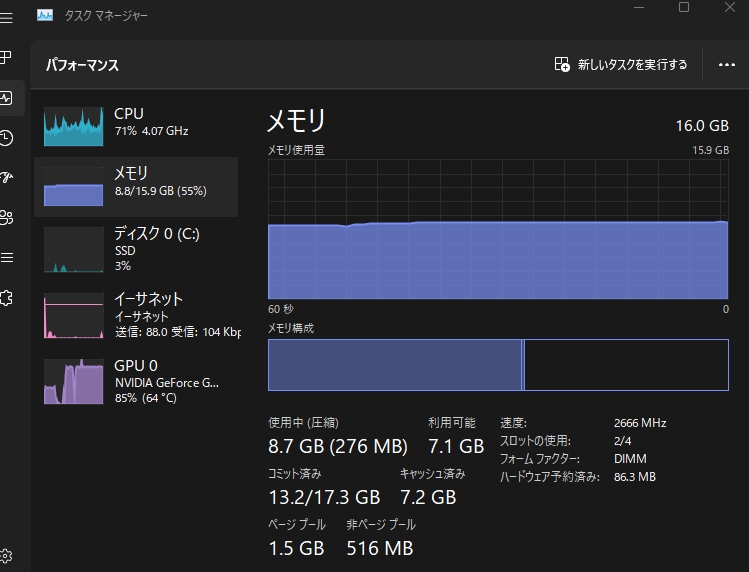
Task: Open the Services puzzle icon
Action: (x=6, y=297)
